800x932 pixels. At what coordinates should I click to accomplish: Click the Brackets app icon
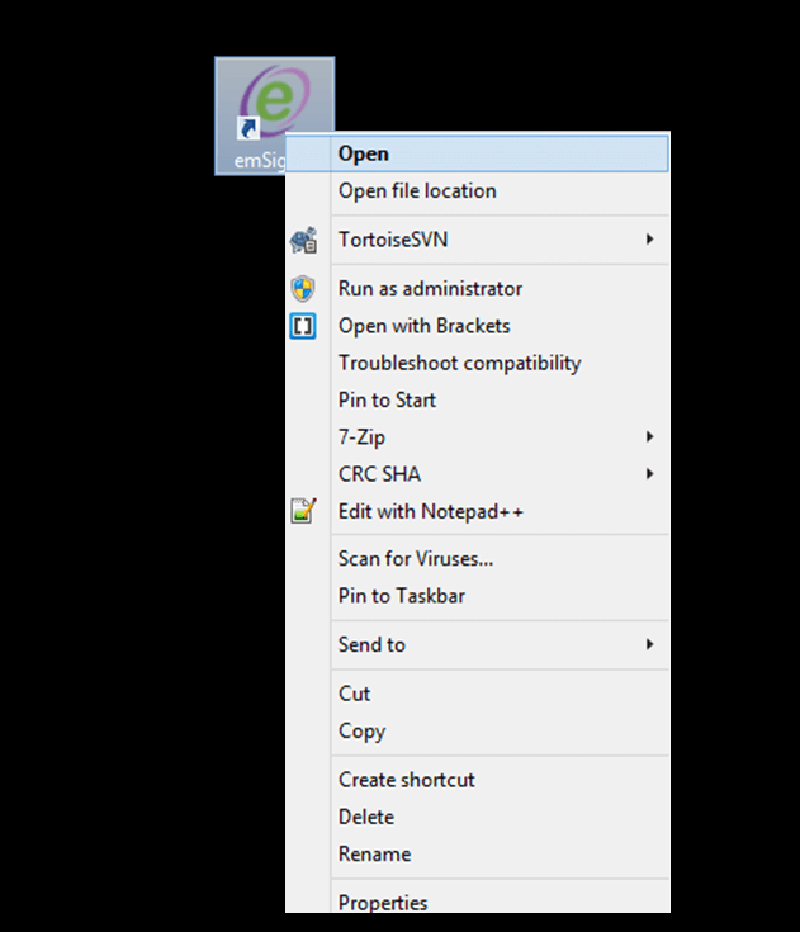(303, 326)
